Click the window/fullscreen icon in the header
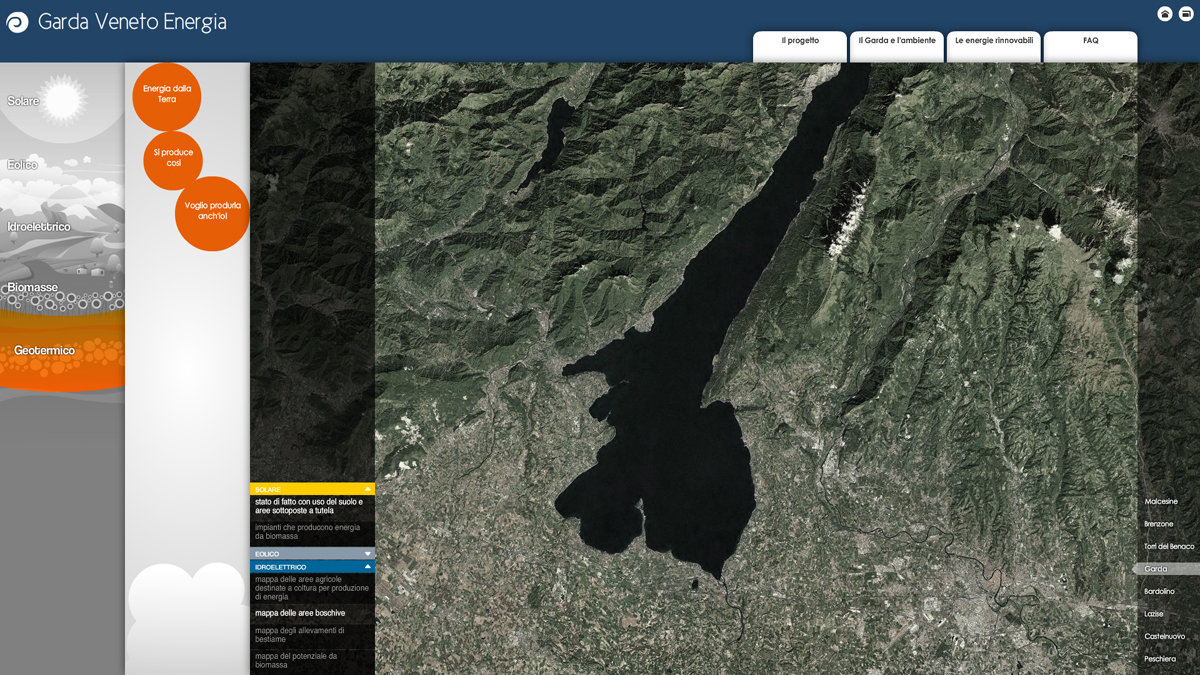Image resolution: width=1200 pixels, height=675 pixels. pyautogui.click(x=1186, y=14)
